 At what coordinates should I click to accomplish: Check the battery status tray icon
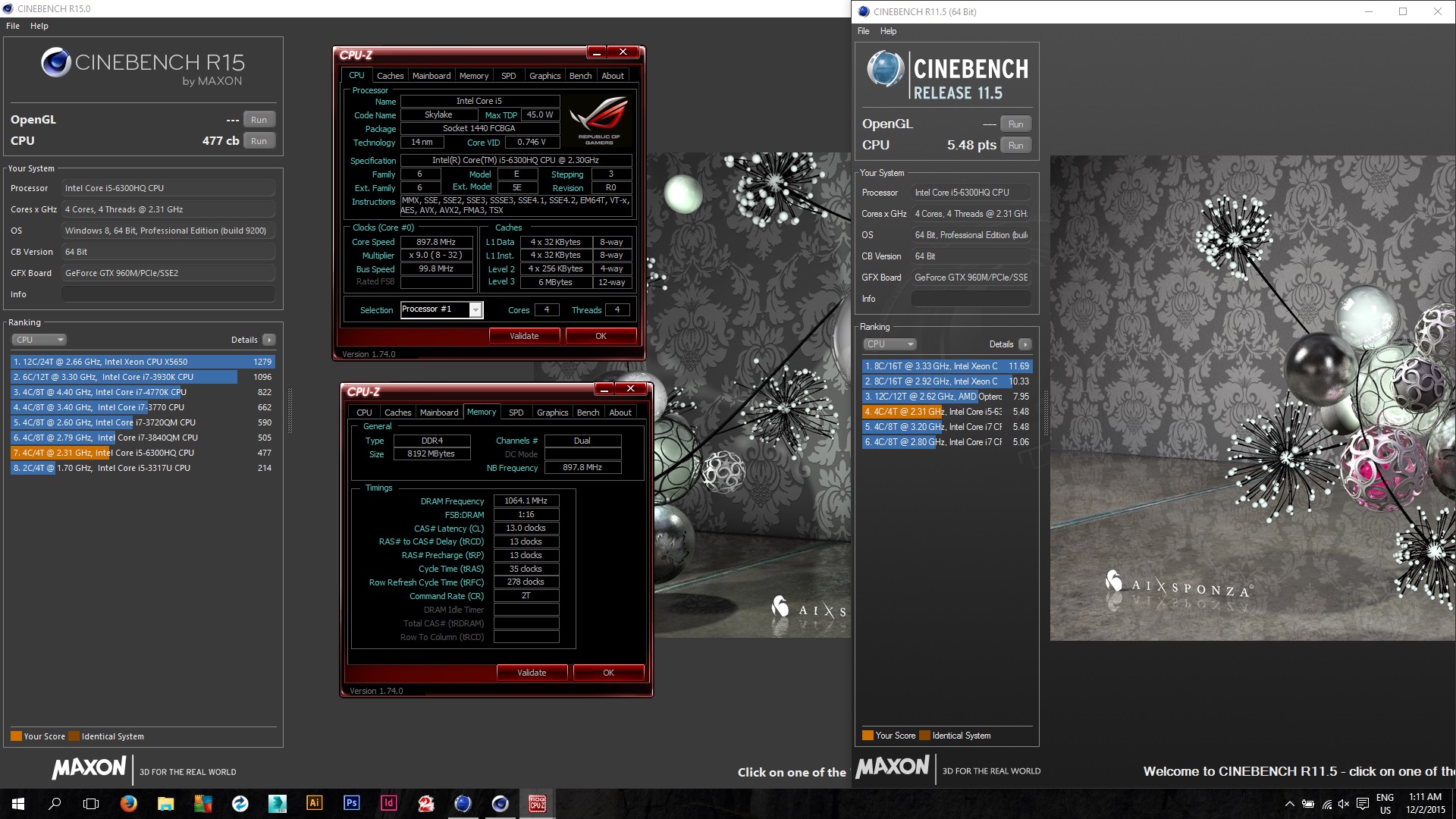coord(1308,804)
